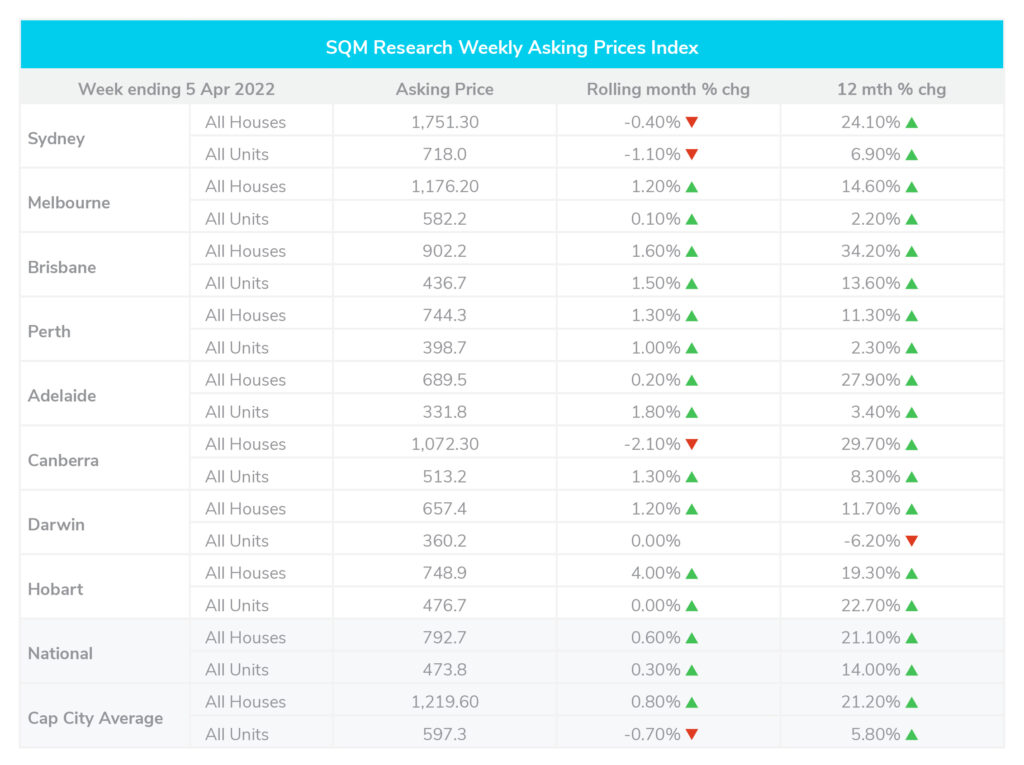Viewport: 1024px width, 765px height.
Task: Click the green up arrow beside 14.00%
Action: (912, 670)
